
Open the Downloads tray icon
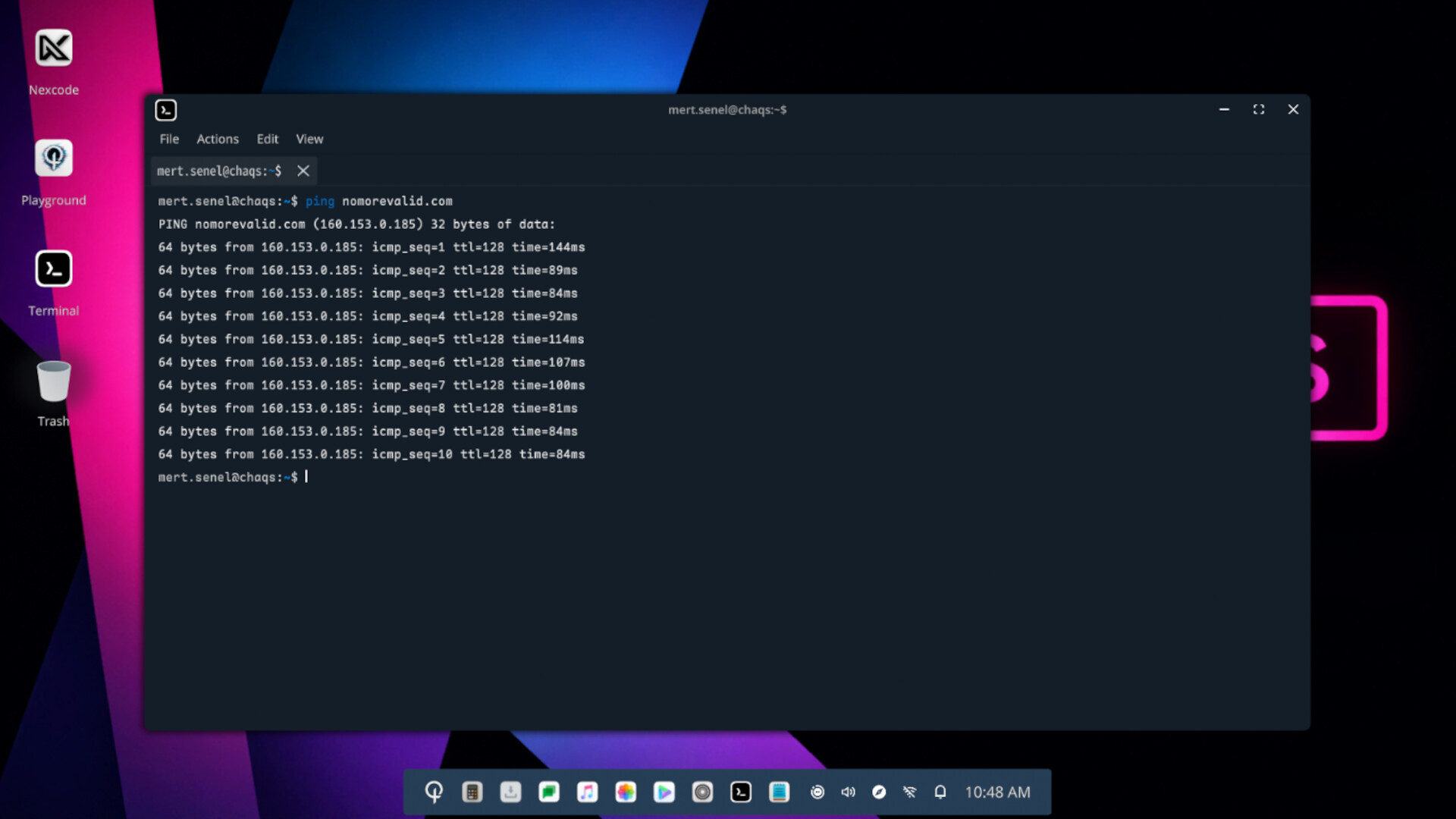(x=510, y=792)
